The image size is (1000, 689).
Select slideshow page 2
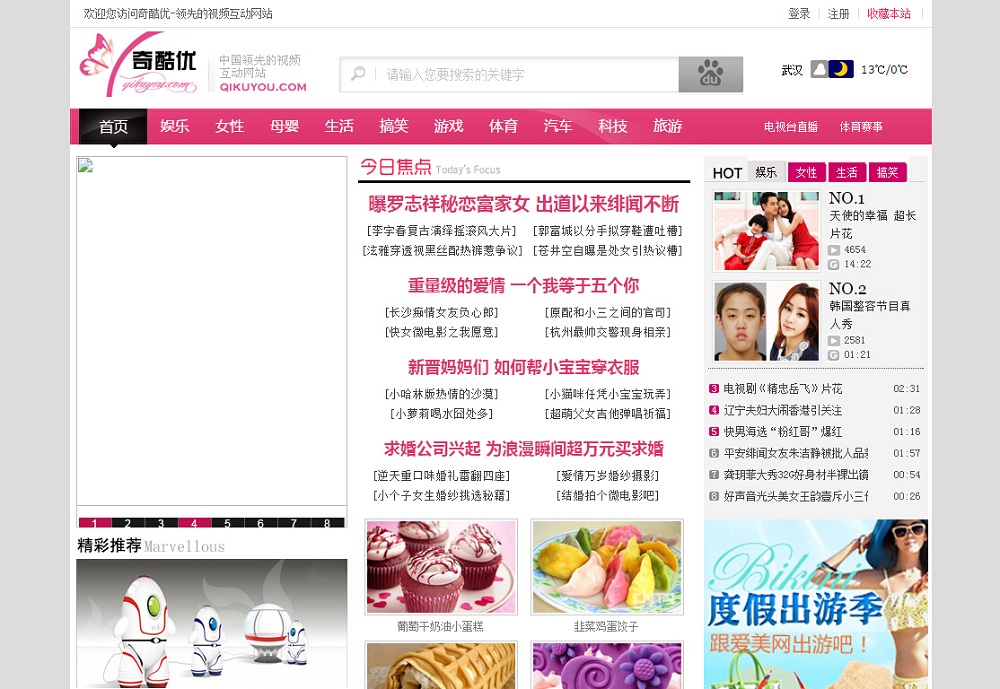tap(128, 522)
